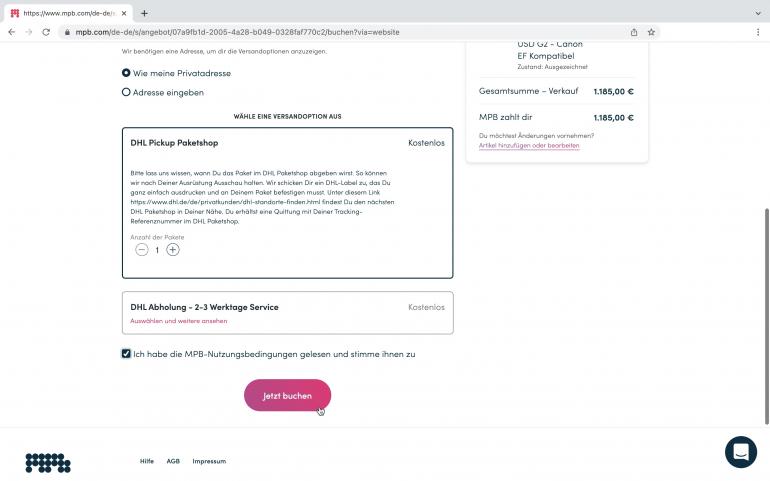Click the MPB logo in footer
This screenshot has width=770, height=481.
[48, 463]
